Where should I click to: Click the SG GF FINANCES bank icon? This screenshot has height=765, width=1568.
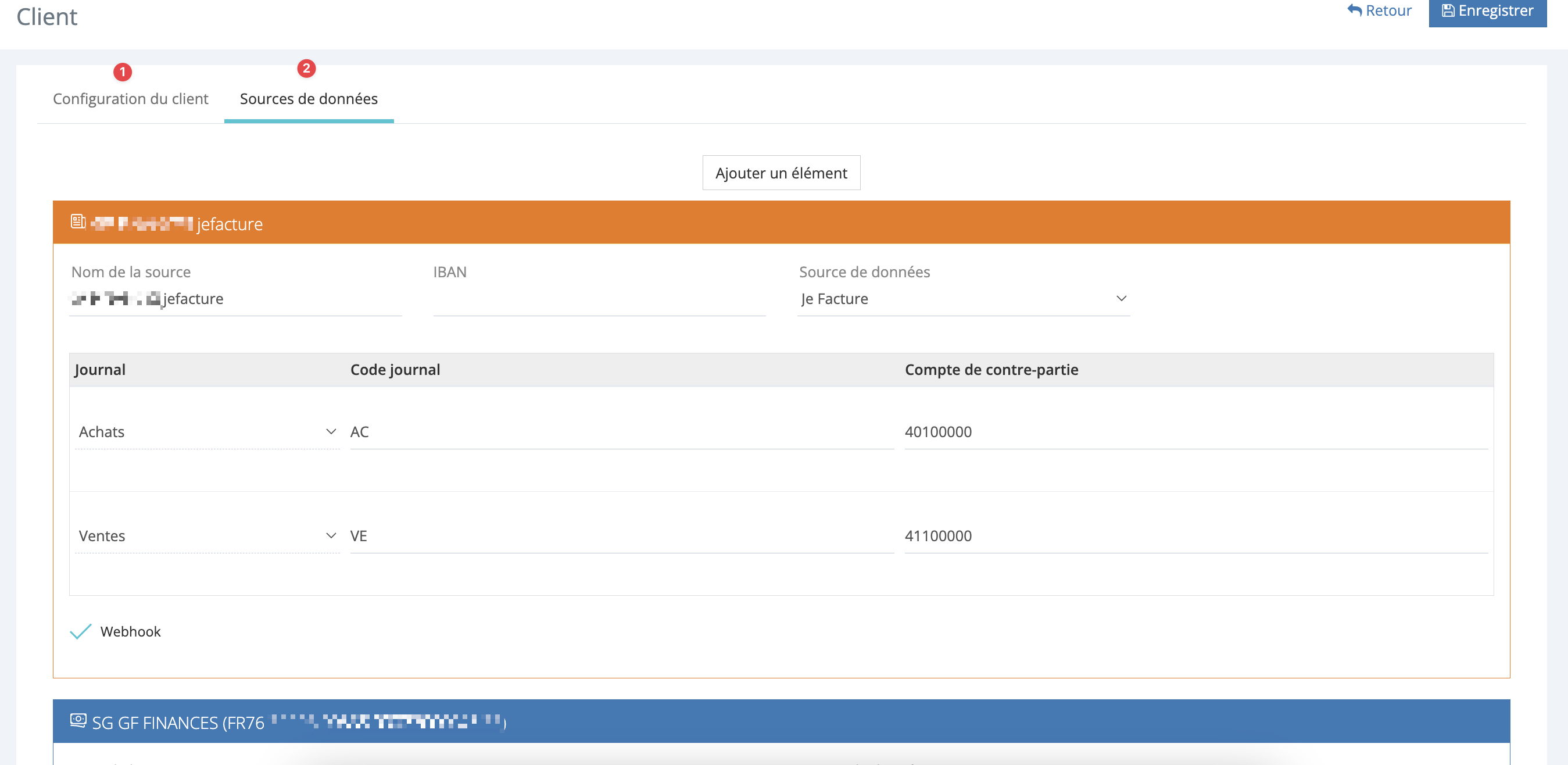pos(78,720)
